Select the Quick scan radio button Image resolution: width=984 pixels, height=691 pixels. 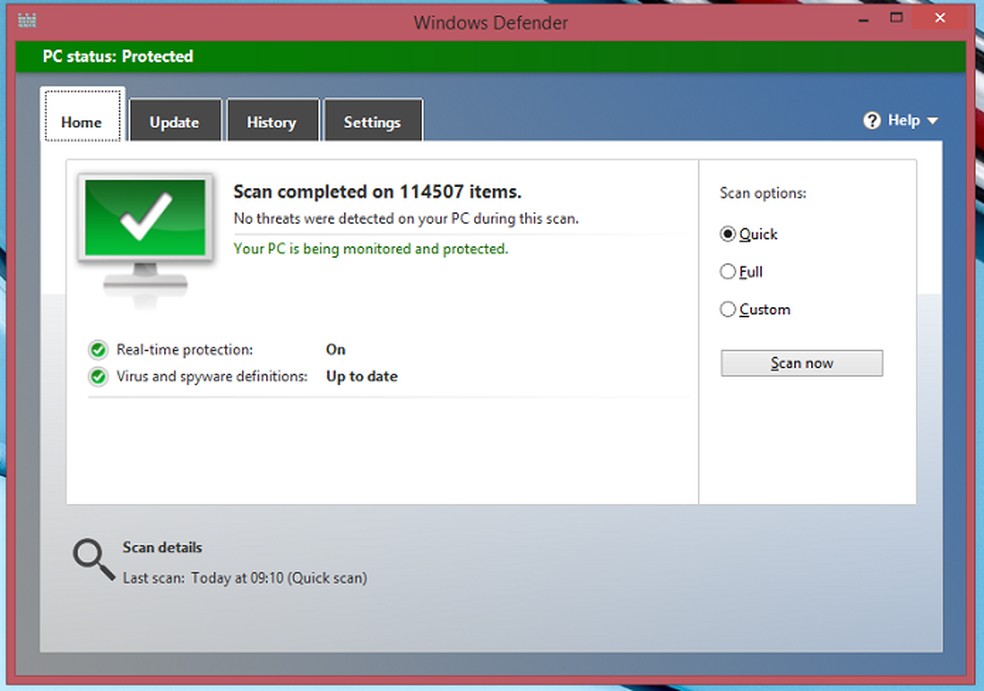[728, 233]
